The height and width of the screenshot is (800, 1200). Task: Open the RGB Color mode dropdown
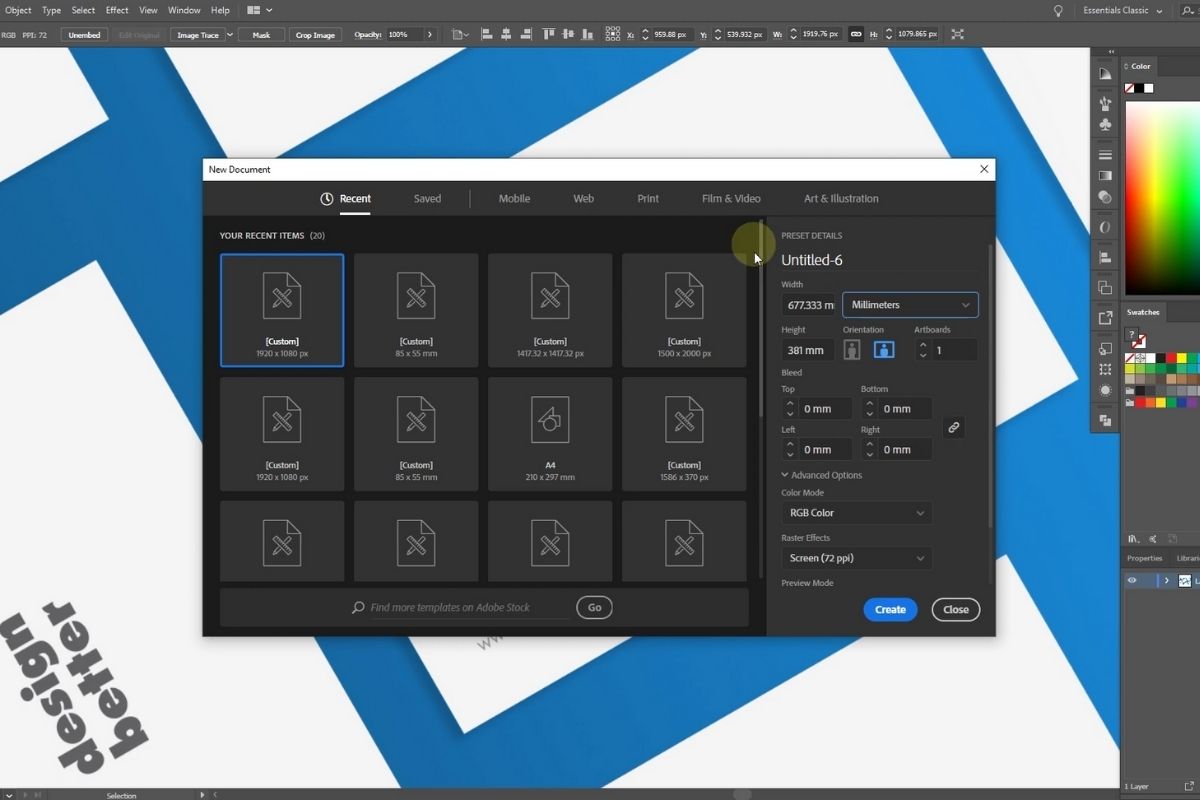(856, 512)
